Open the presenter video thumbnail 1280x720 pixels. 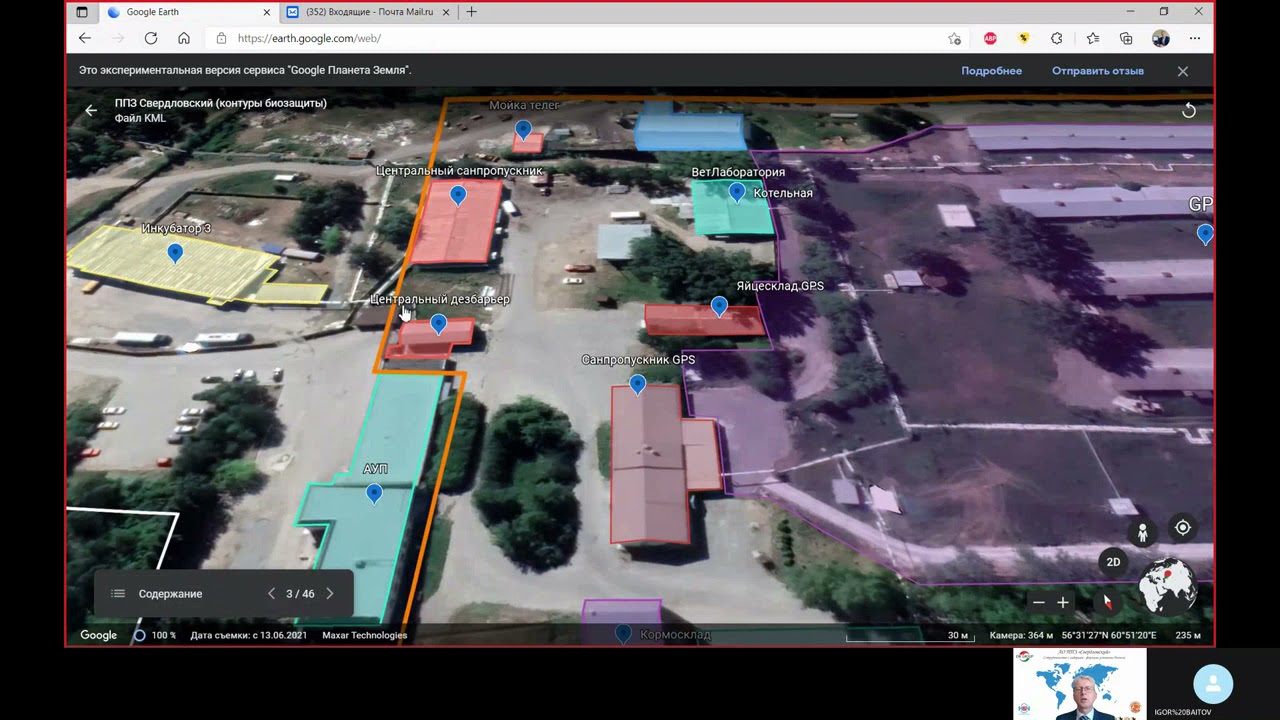point(1080,684)
